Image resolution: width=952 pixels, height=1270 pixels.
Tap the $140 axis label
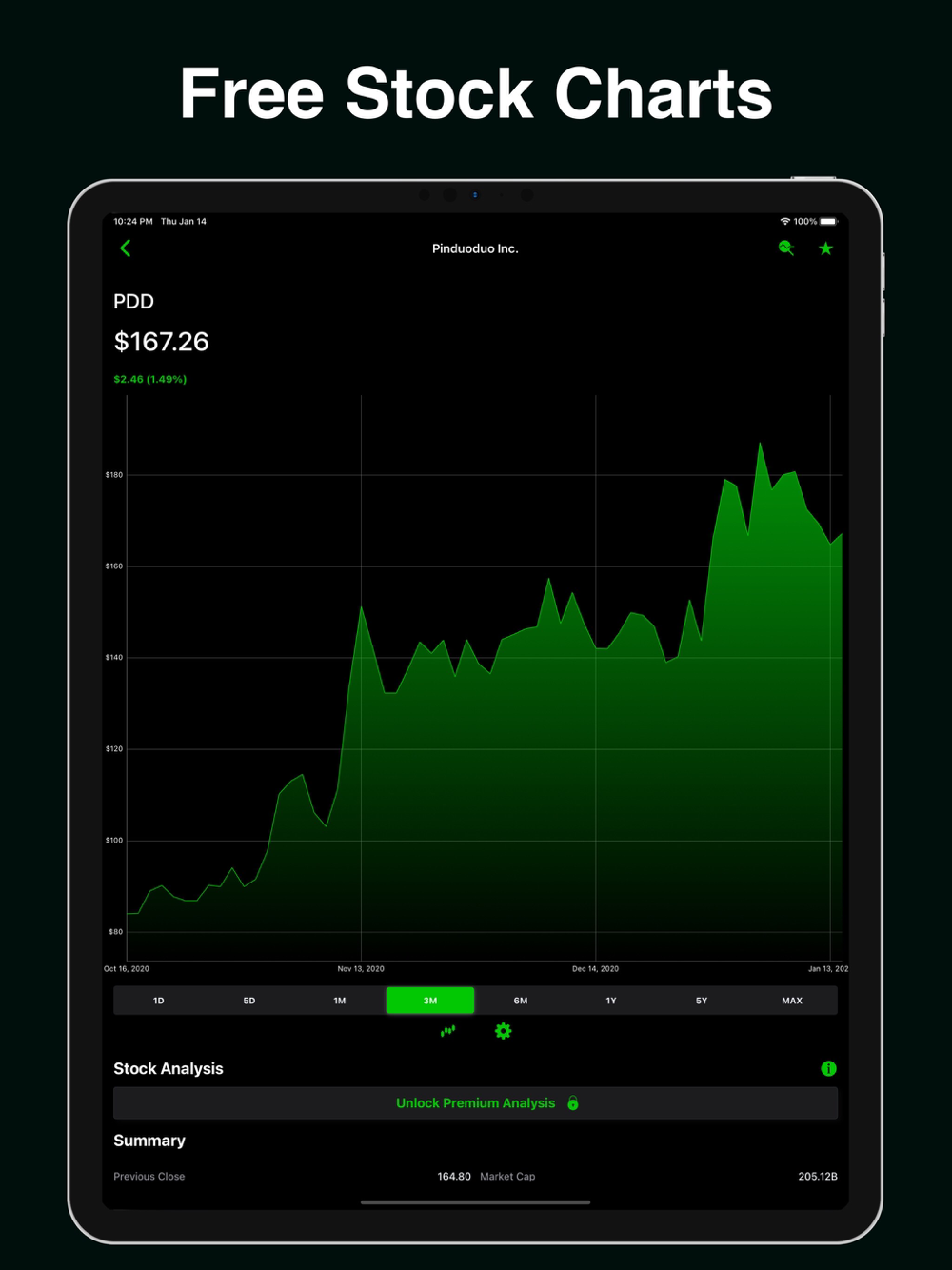[x=114, y=658]
